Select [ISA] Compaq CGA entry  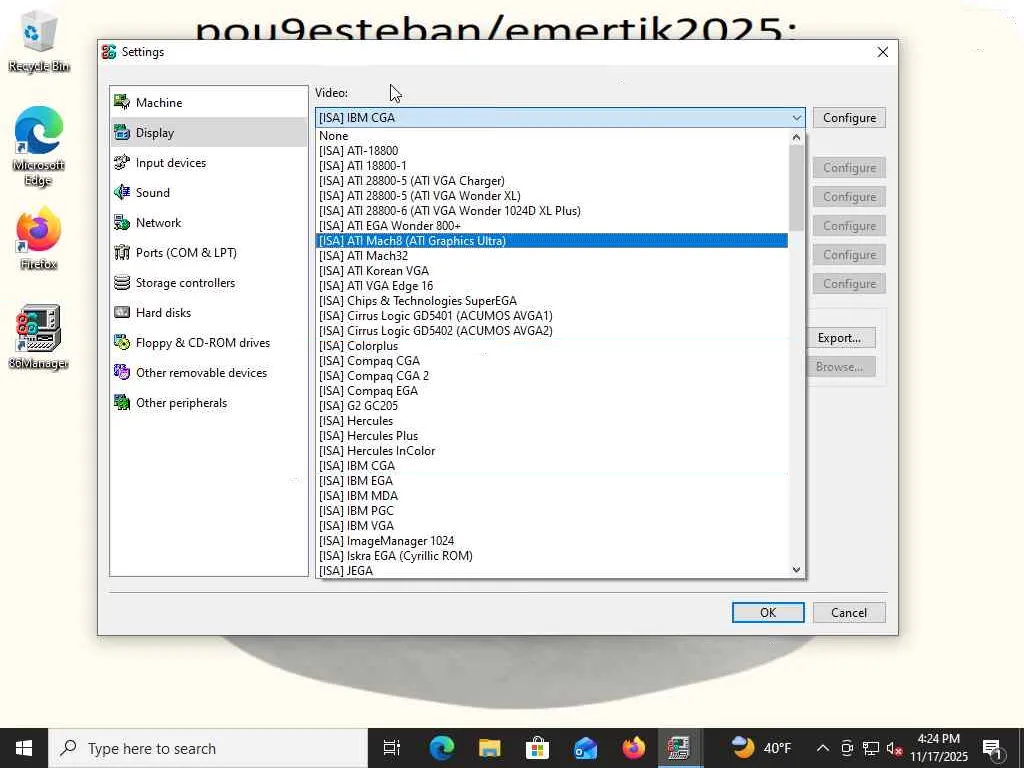(552, 361)
